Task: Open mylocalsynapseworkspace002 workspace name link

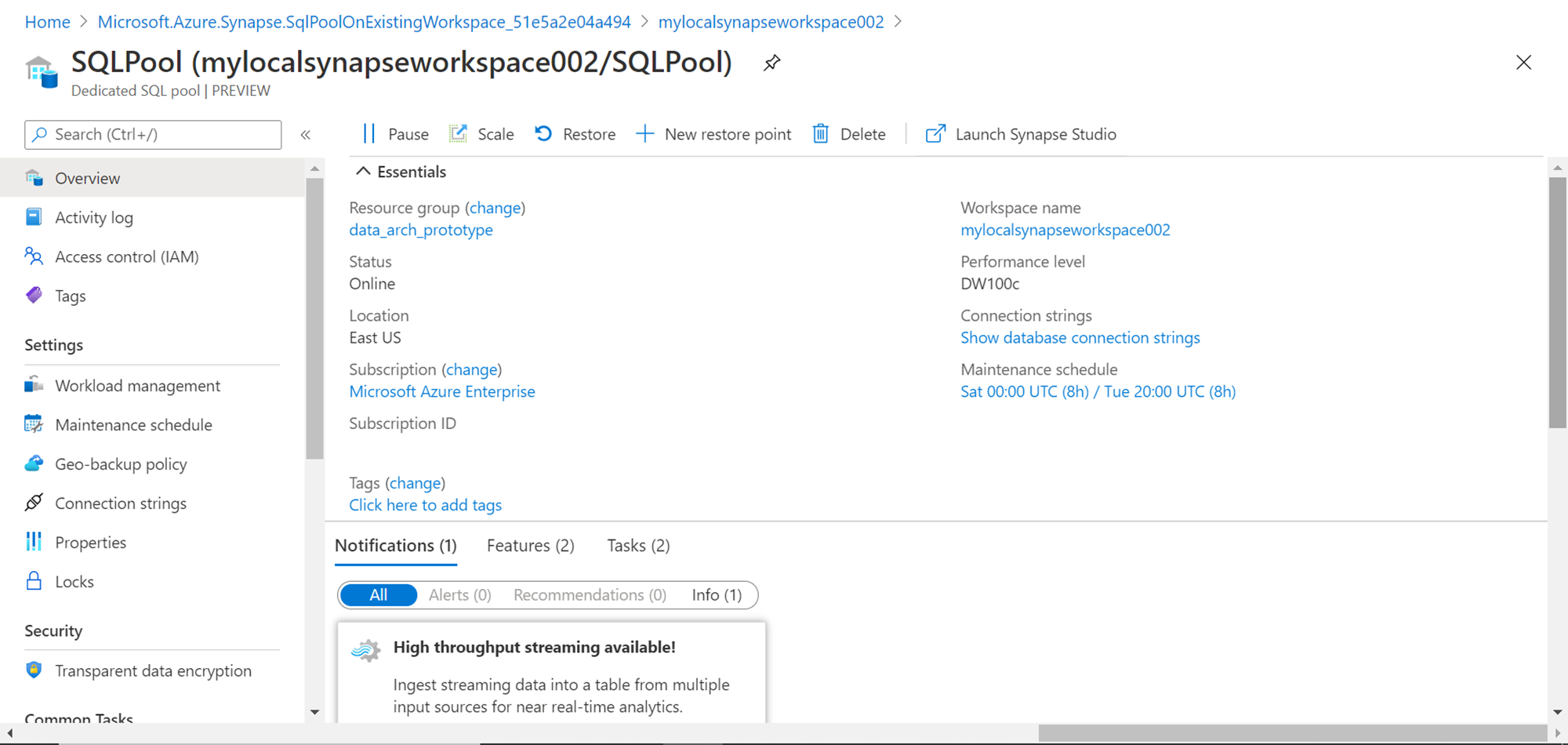Action: pyautogui.click(x=1065, y=230)
